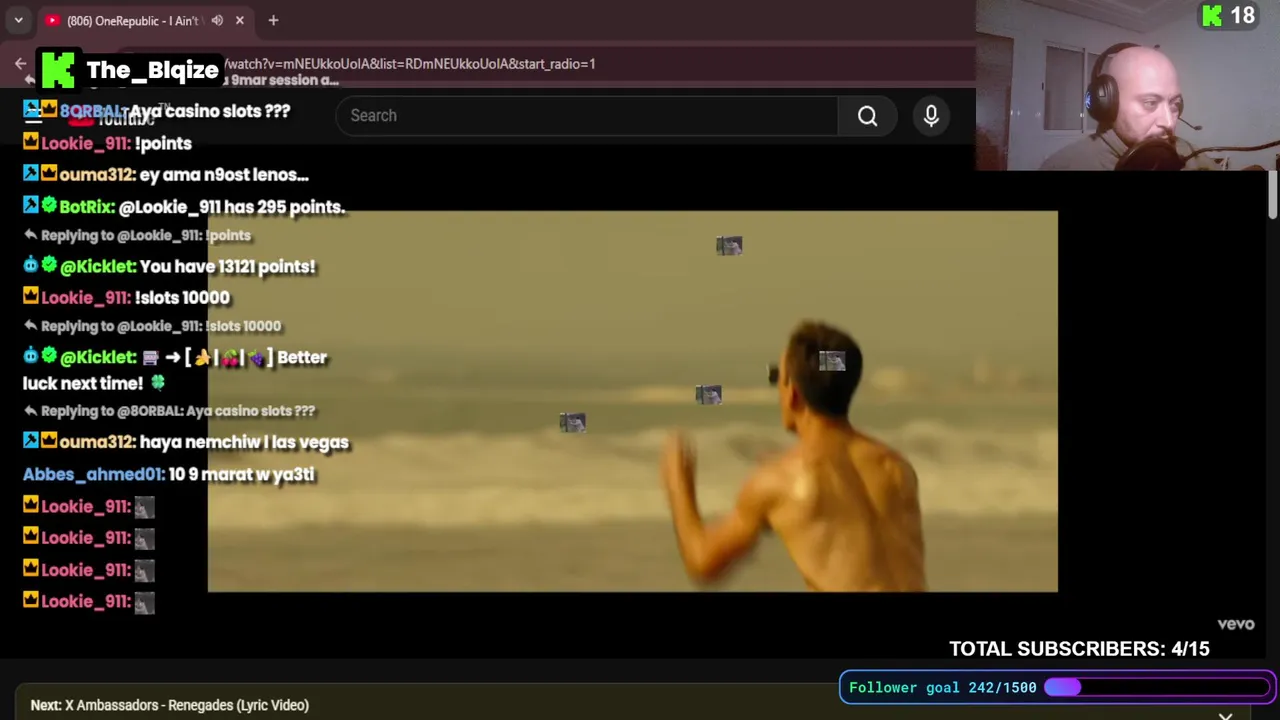
Task: Click the Kick logo beside The_Blqize
Action: 58,70
